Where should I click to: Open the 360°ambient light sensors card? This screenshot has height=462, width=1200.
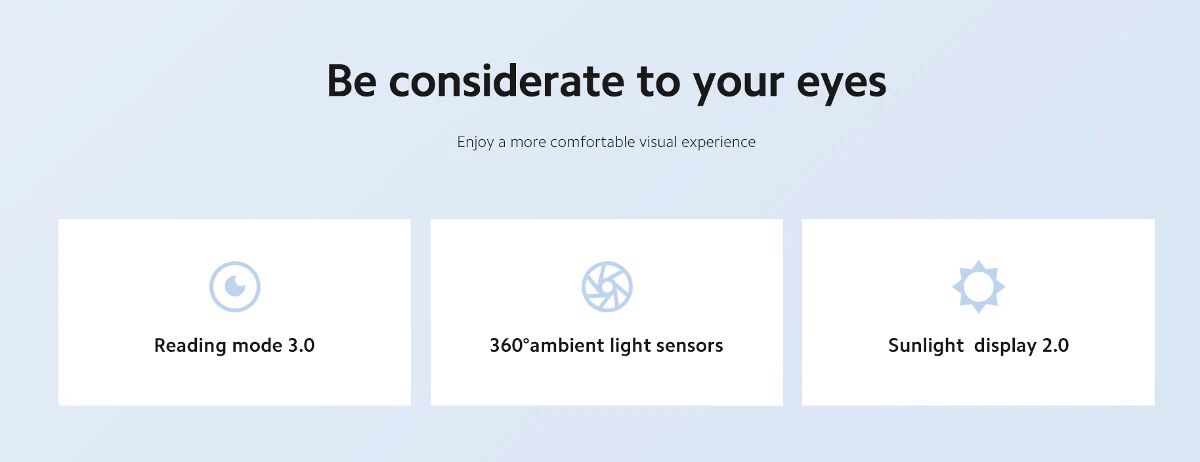click(607, 312)
